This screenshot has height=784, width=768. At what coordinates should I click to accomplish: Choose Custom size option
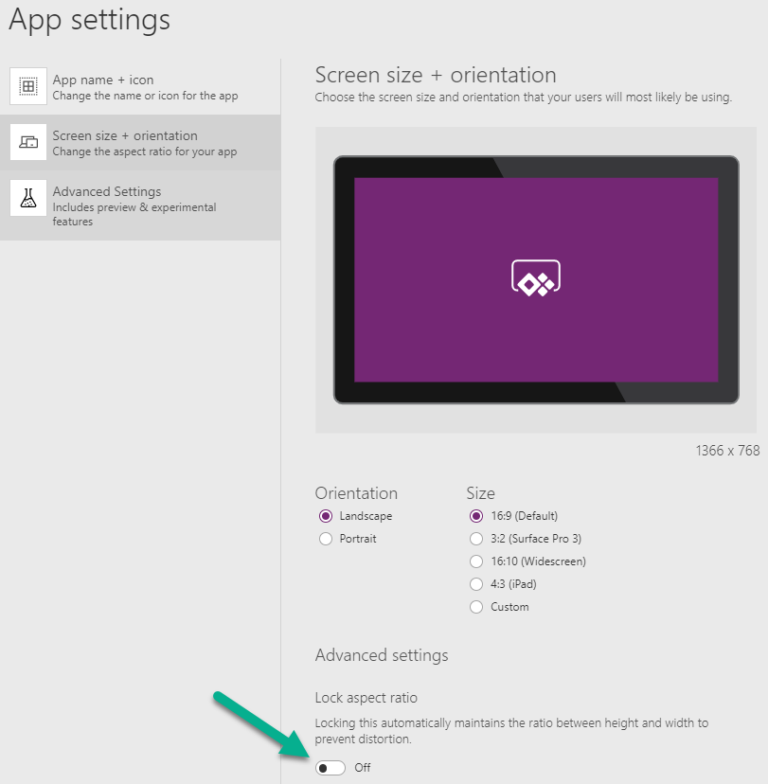pyautogui.click(x=476, y=607)
